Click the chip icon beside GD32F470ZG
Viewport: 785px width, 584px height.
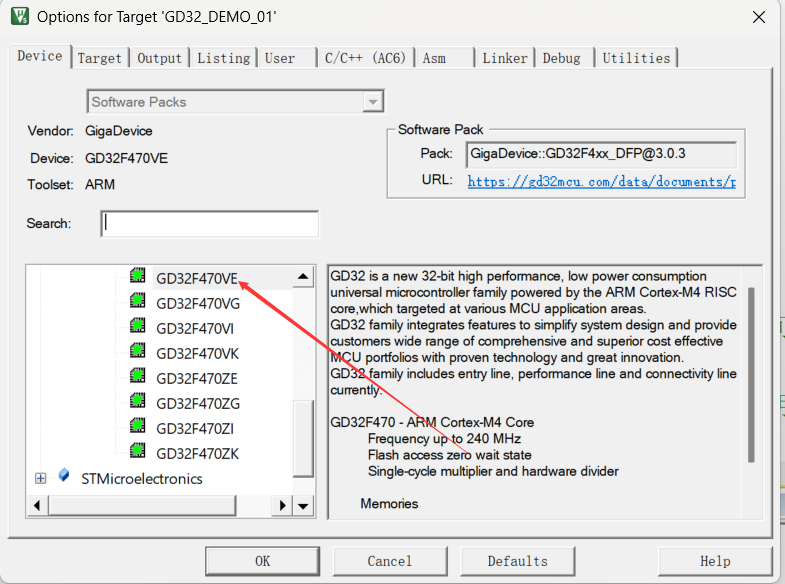[138, 400]
